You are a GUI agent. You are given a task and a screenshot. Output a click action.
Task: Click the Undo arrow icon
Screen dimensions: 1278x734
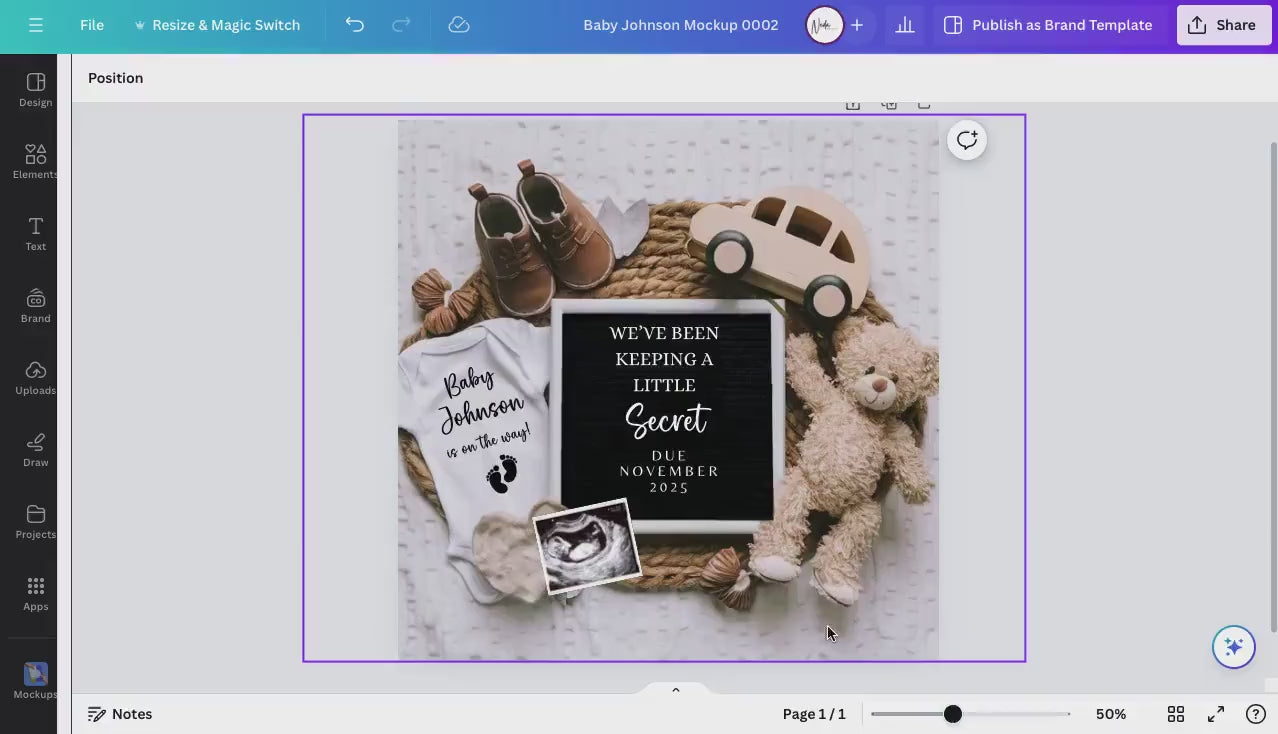point(354,25)
